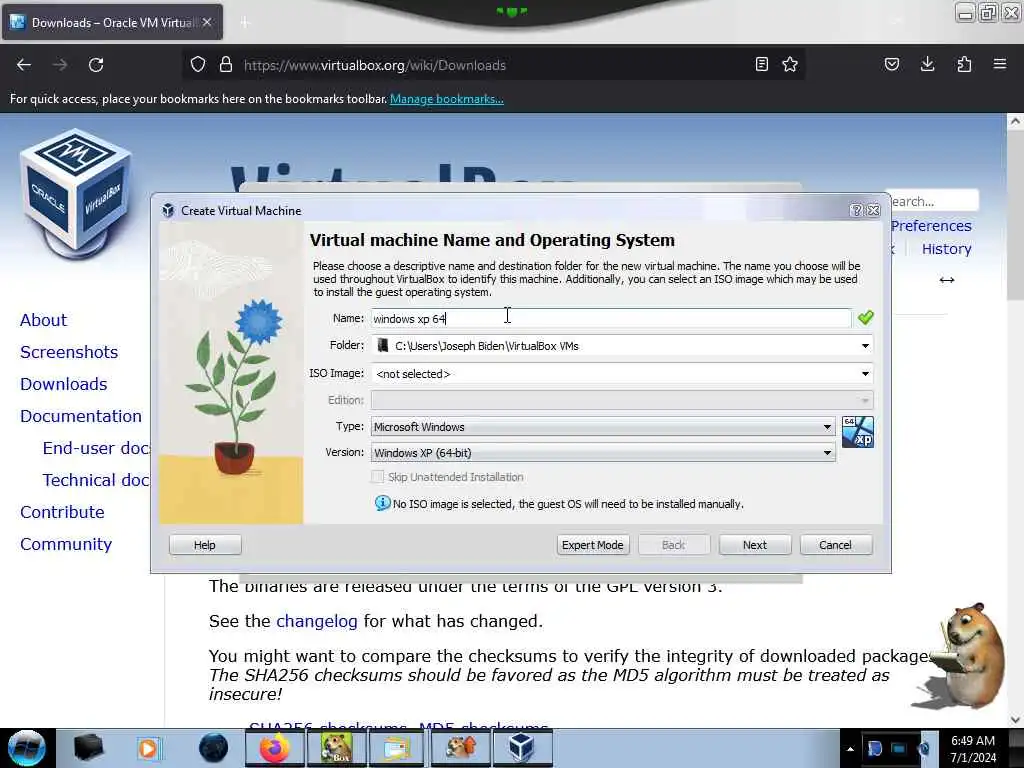Open the changelog link
Screen dimensions: 1024x768
click(317, 620)
